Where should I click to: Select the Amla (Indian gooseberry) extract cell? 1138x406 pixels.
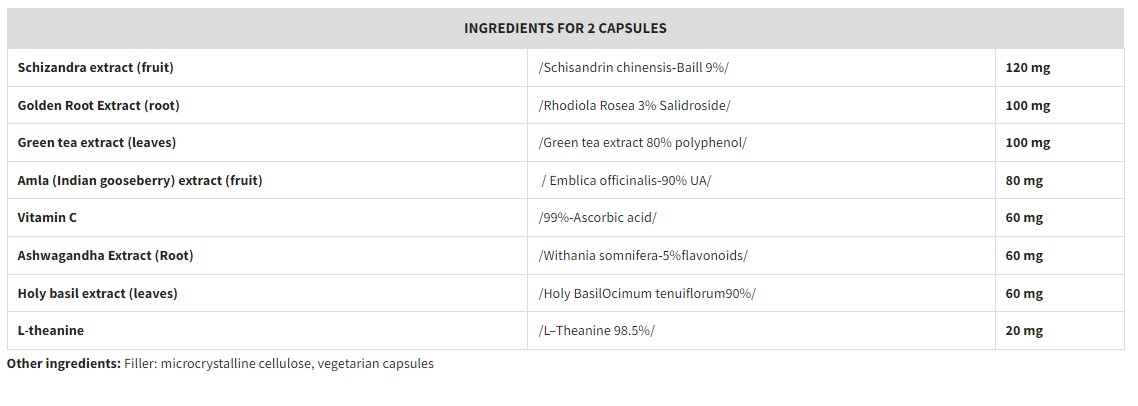pyautogui.click(x=140, y=181)
